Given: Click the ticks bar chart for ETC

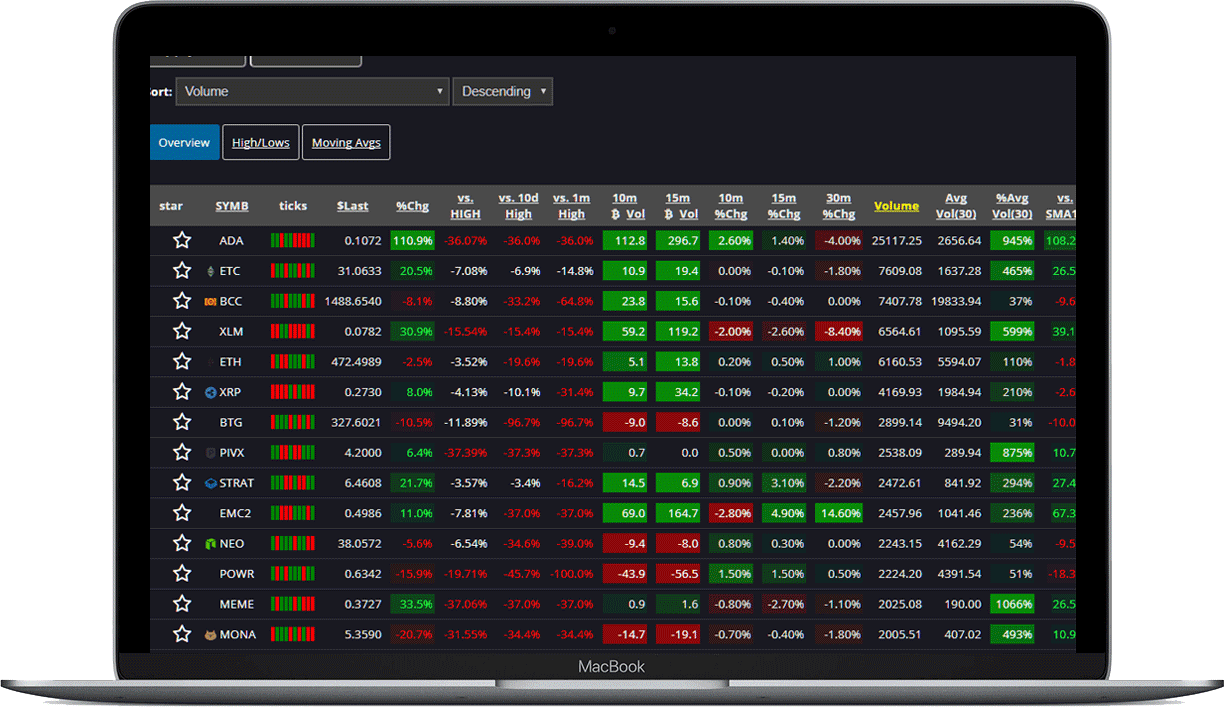Looking at the screenshot, I should (x=292, y=271).
